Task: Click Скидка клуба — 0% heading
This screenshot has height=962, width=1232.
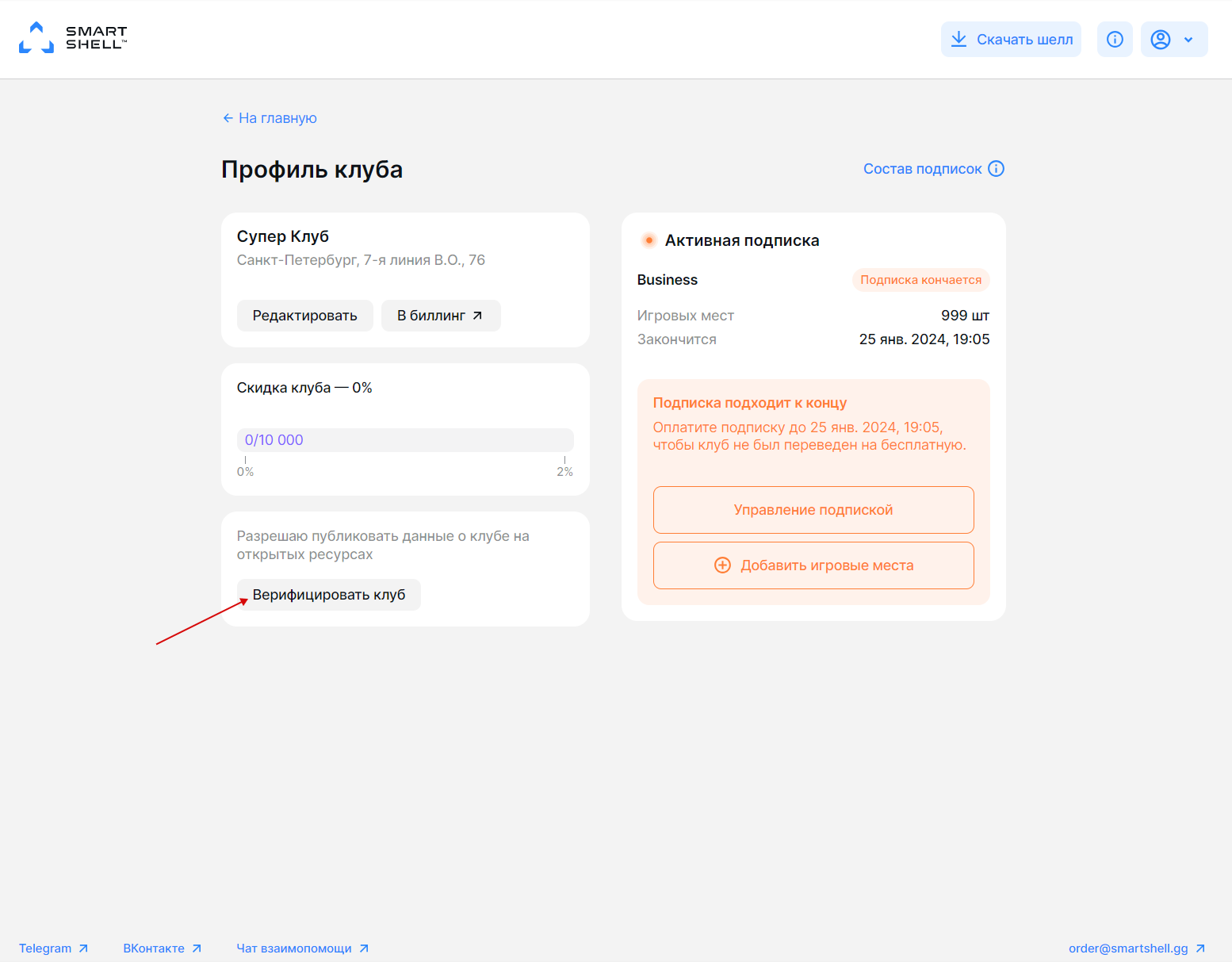Action: tap(304, 388)
